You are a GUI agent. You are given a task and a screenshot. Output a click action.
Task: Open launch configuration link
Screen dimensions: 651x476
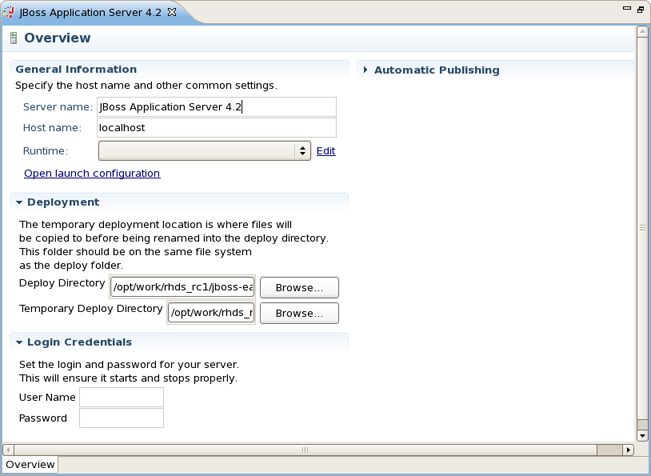[x=92, y=173]
